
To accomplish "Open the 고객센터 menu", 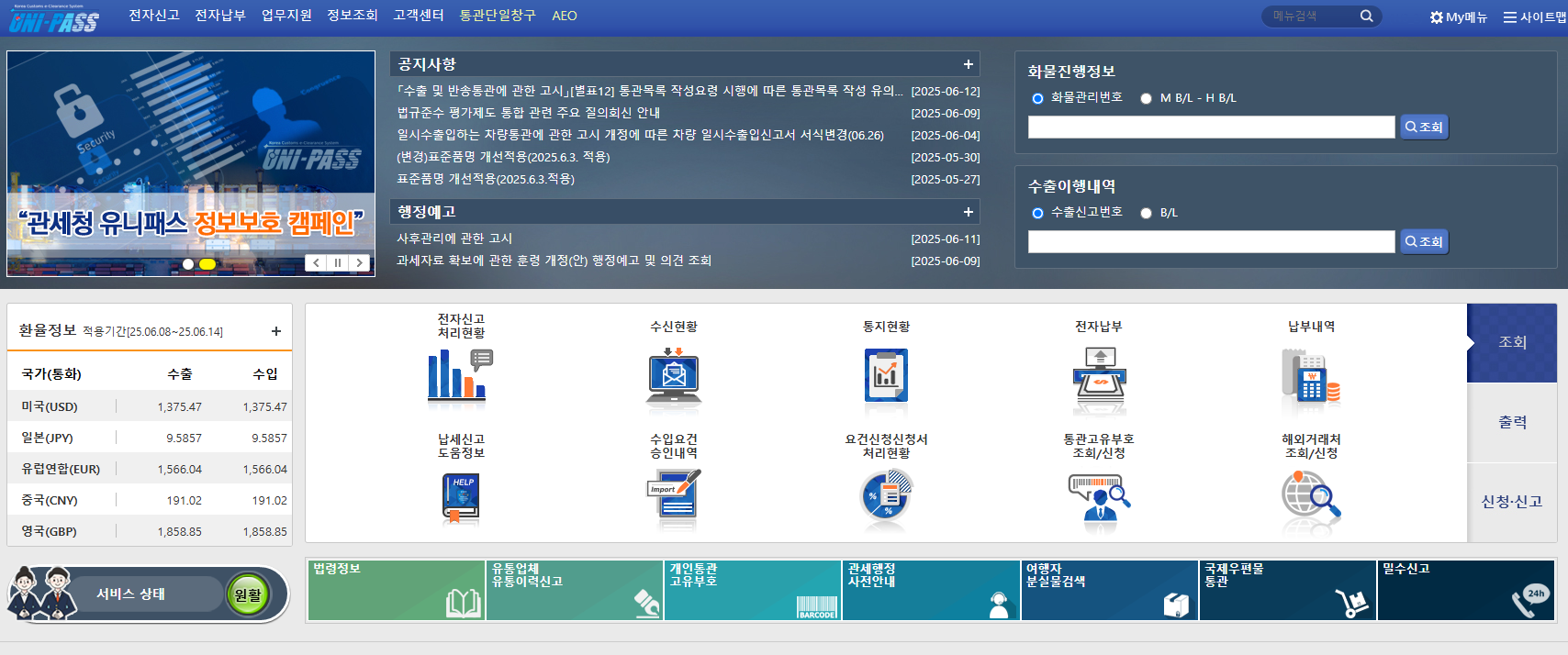I will [x=419, y=16].
